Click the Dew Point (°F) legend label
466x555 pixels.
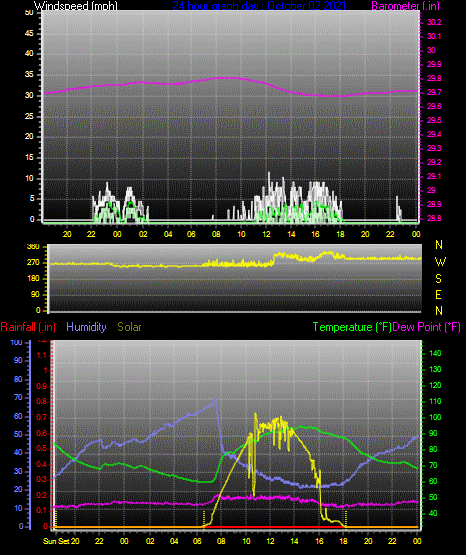point(427,327)
